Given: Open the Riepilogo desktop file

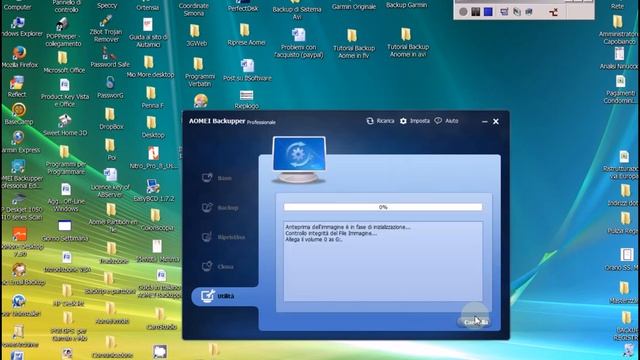Looking at the screenshot, I should 246,100.
